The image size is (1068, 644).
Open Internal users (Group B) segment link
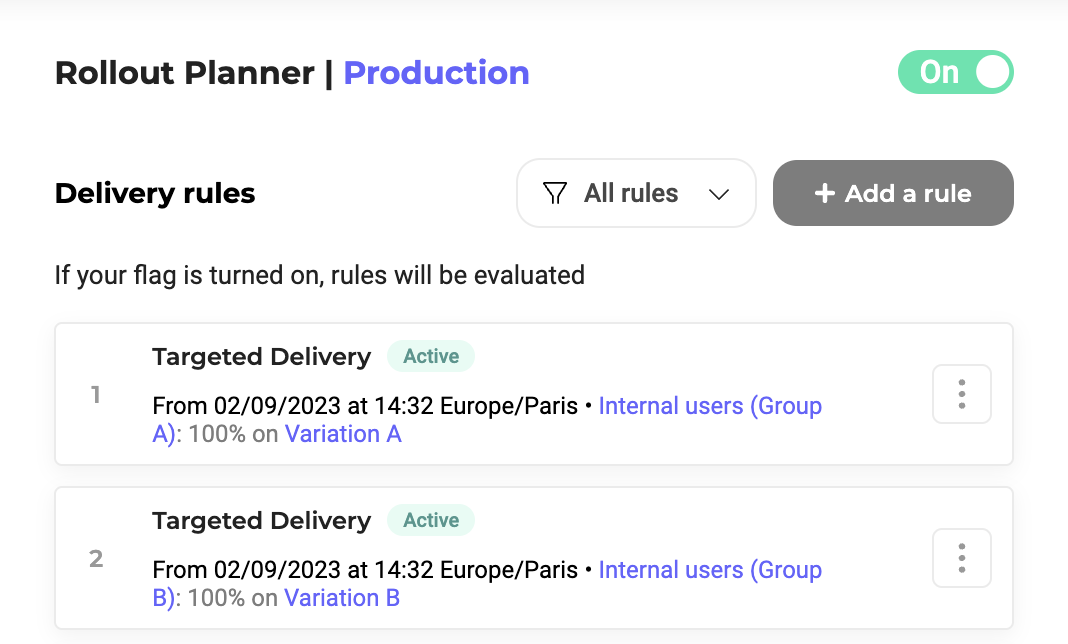coord(709,570)
